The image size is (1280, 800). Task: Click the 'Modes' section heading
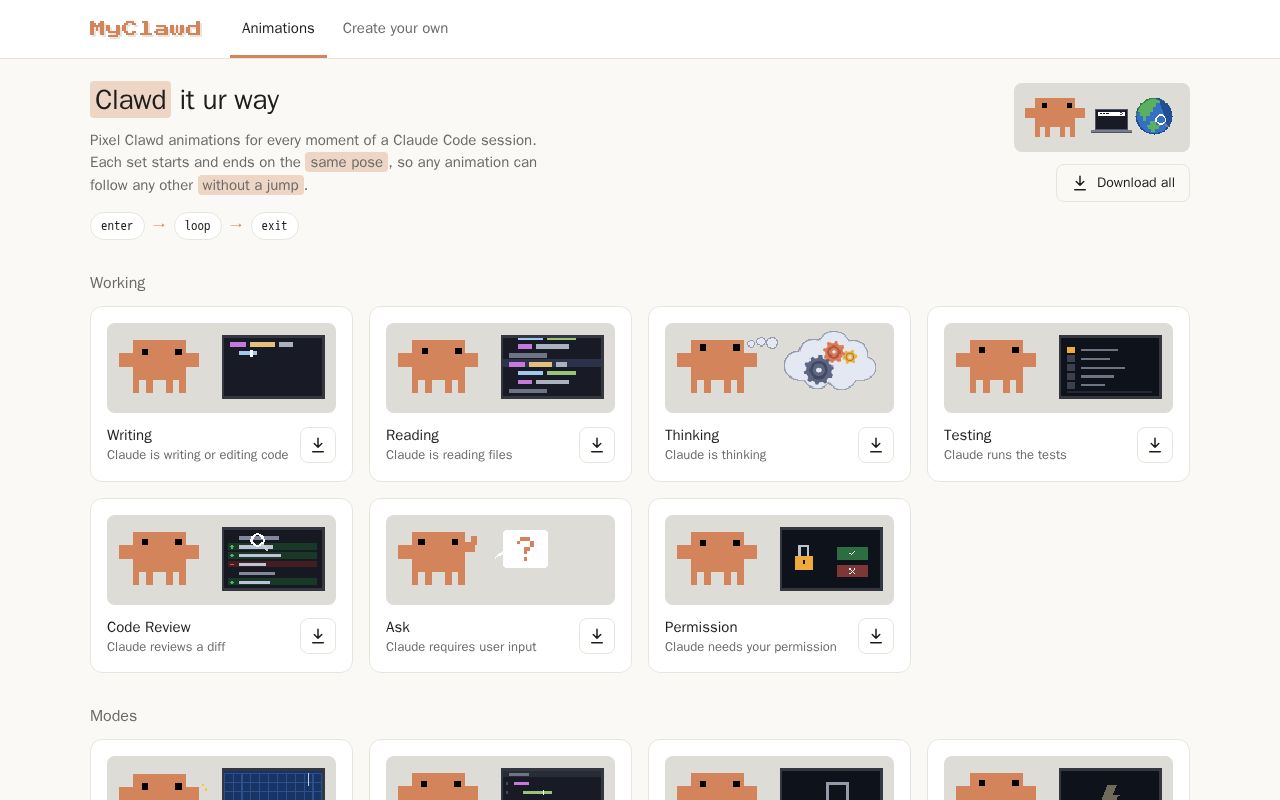pyautogui.click(x=113, y=716)
